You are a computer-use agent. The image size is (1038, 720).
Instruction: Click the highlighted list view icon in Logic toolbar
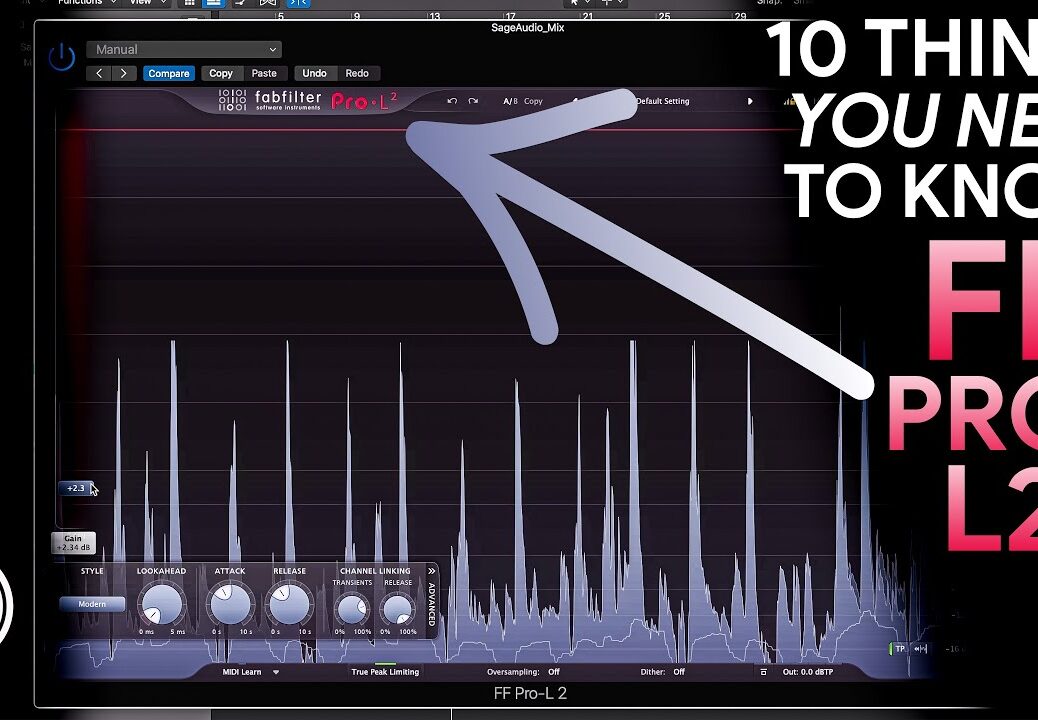pos(213,3)
